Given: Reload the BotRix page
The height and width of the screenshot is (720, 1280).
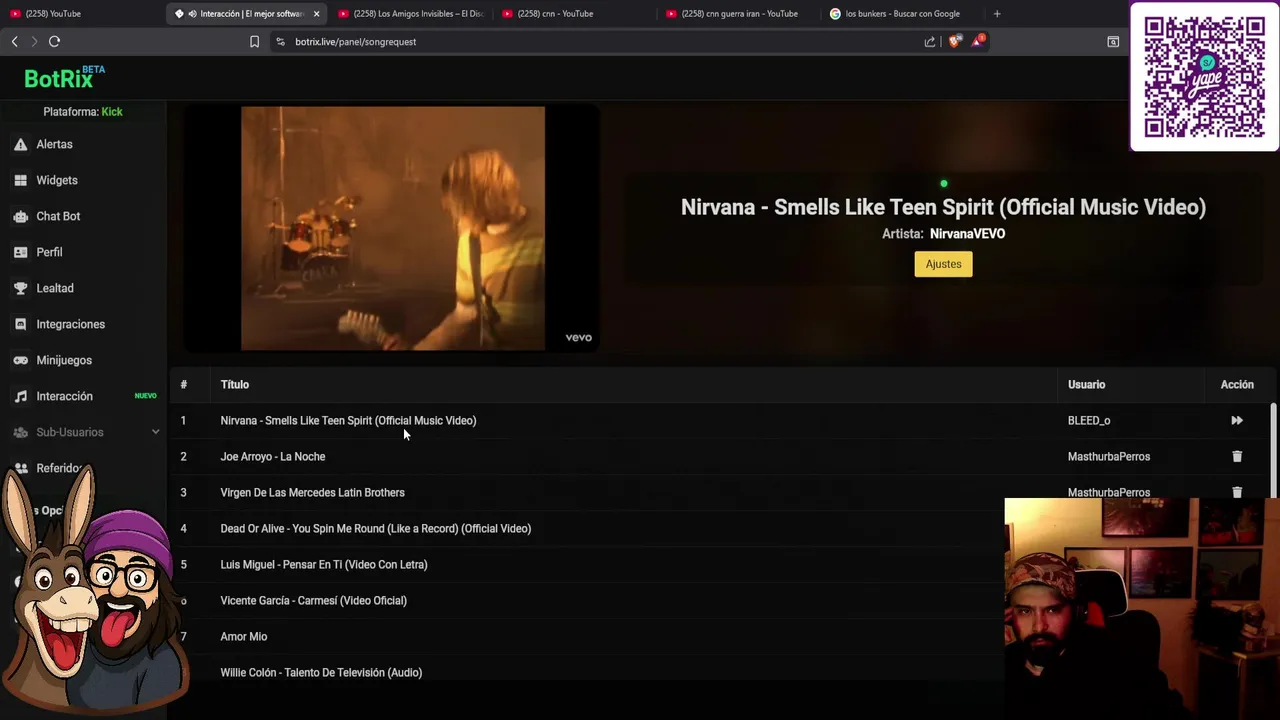Looking at the screenshot, I should (x=54, y=41).
